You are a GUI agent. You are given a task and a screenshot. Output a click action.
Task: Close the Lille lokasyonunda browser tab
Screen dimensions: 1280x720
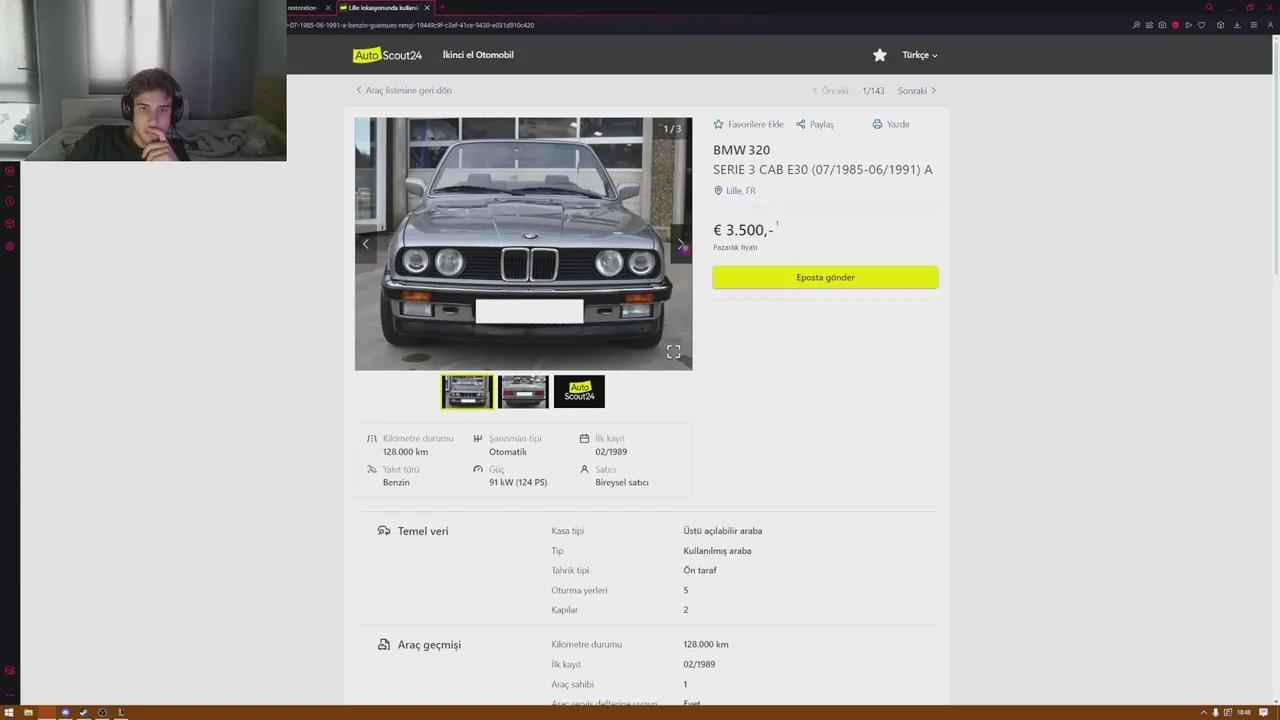[x=427, y=8]
